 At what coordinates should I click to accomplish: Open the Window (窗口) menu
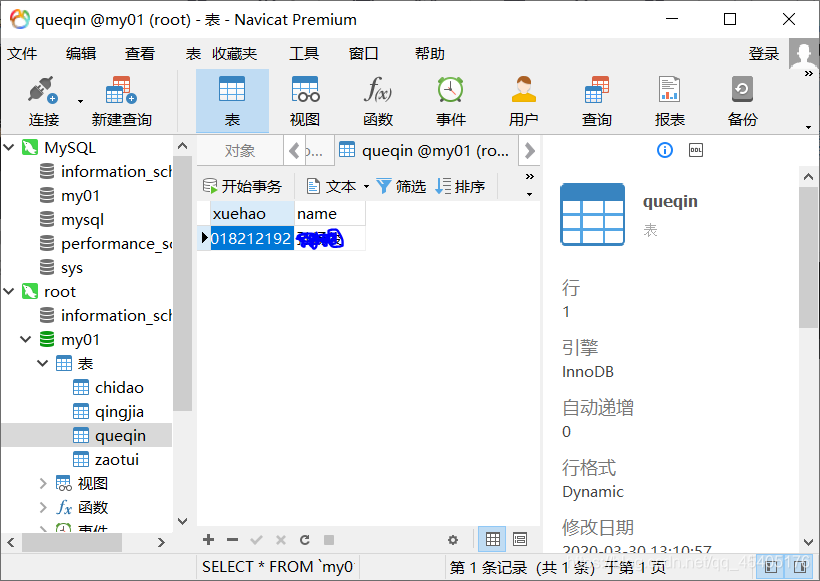(363, 53)
